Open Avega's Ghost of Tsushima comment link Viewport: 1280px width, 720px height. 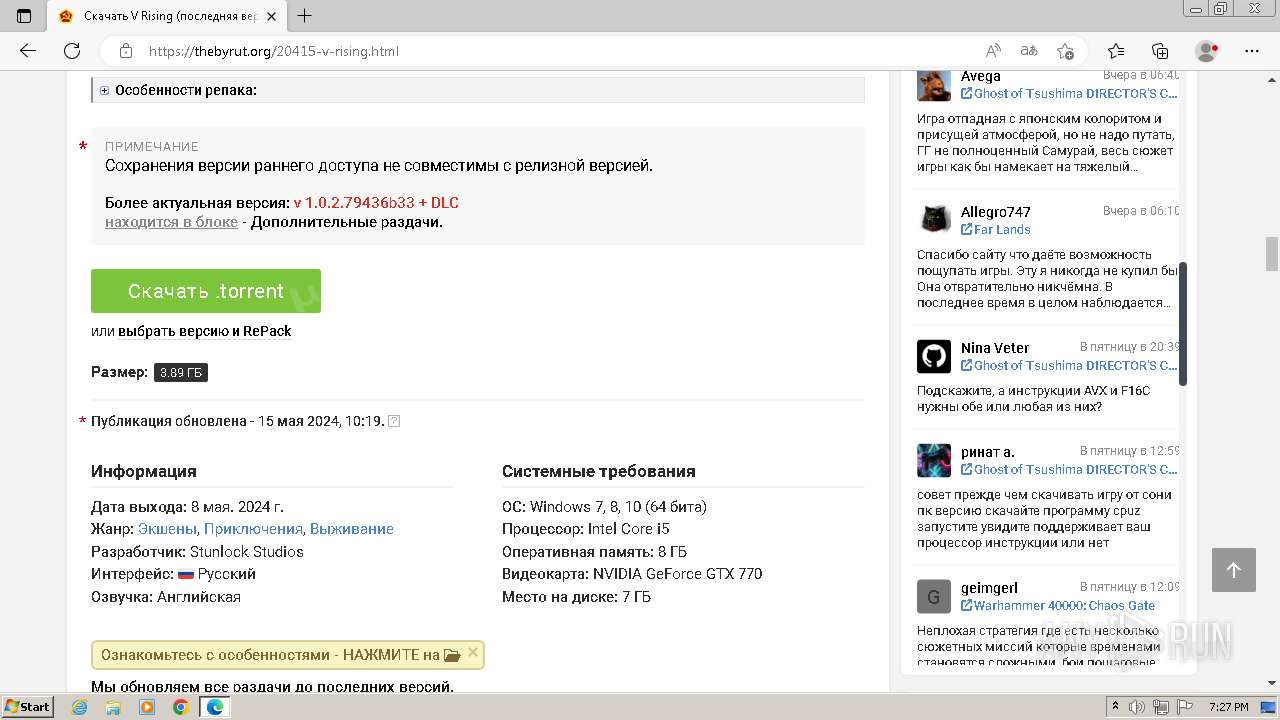click(1069, 94)
